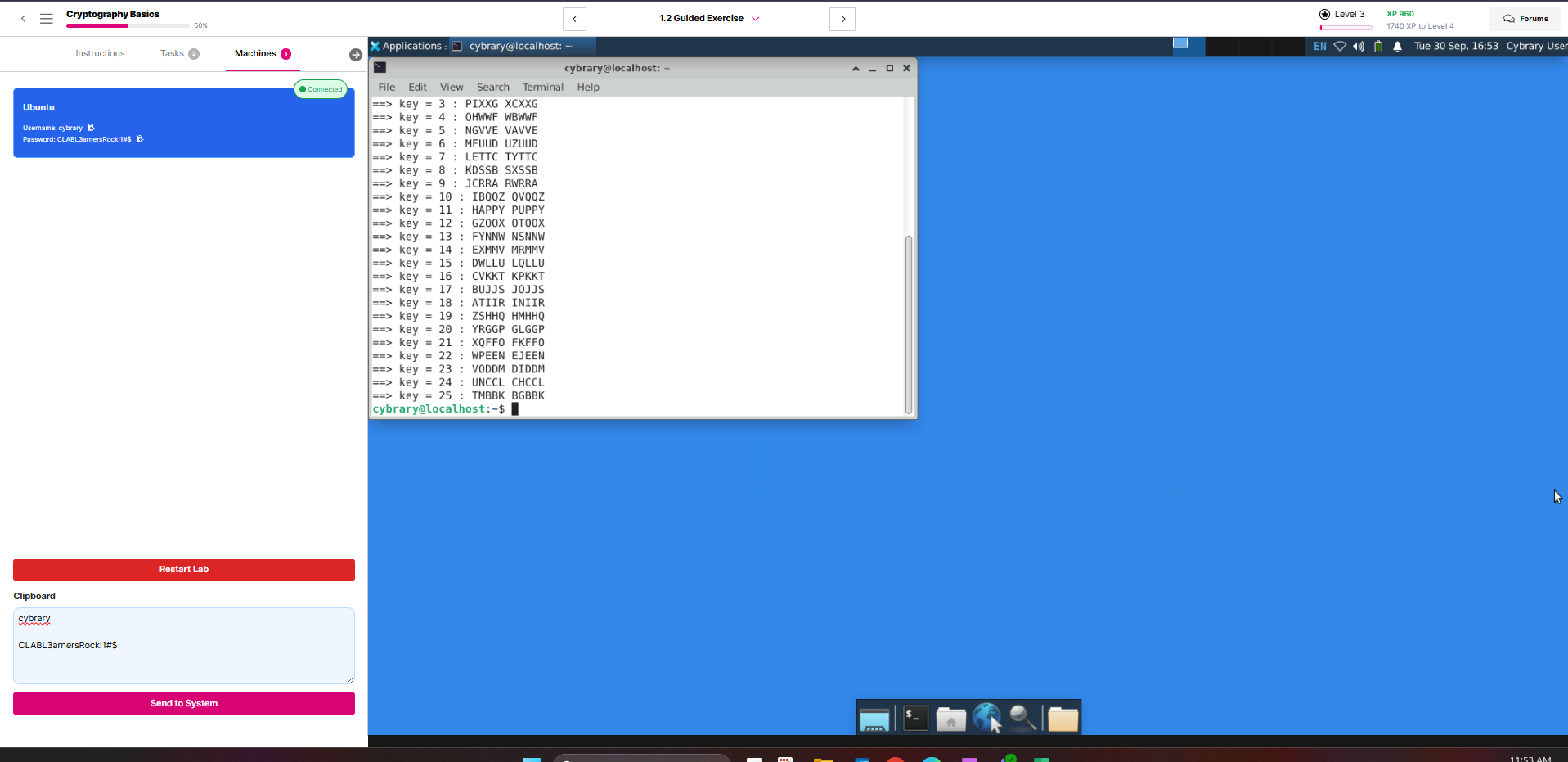Copy the Ubuntu username to clipboard
Image resolution: width=1568 pixels, height=762 pixels.
(x=91, y=128)
